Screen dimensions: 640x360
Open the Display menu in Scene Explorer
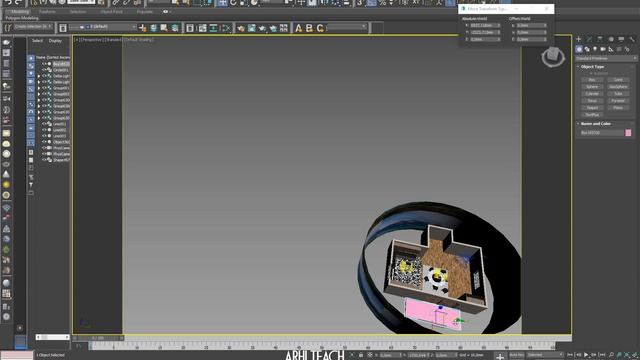(55, 40)
